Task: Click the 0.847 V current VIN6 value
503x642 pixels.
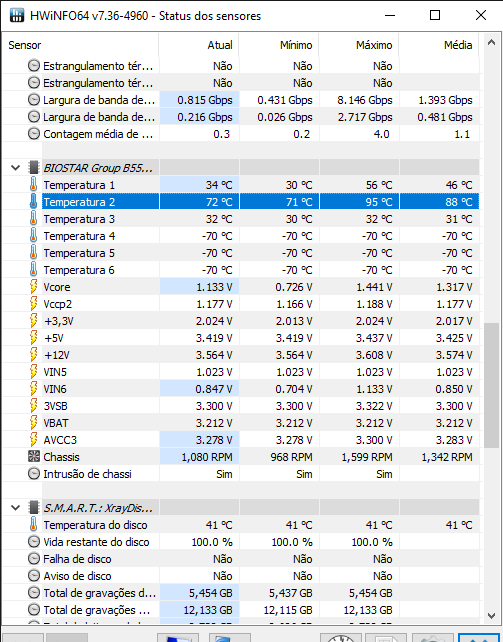Action: tap(214, 389)
